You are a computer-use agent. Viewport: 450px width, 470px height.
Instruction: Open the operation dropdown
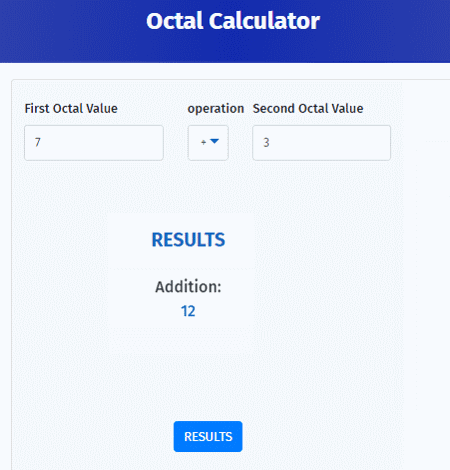pyautogui.click(x=208, y=143)
